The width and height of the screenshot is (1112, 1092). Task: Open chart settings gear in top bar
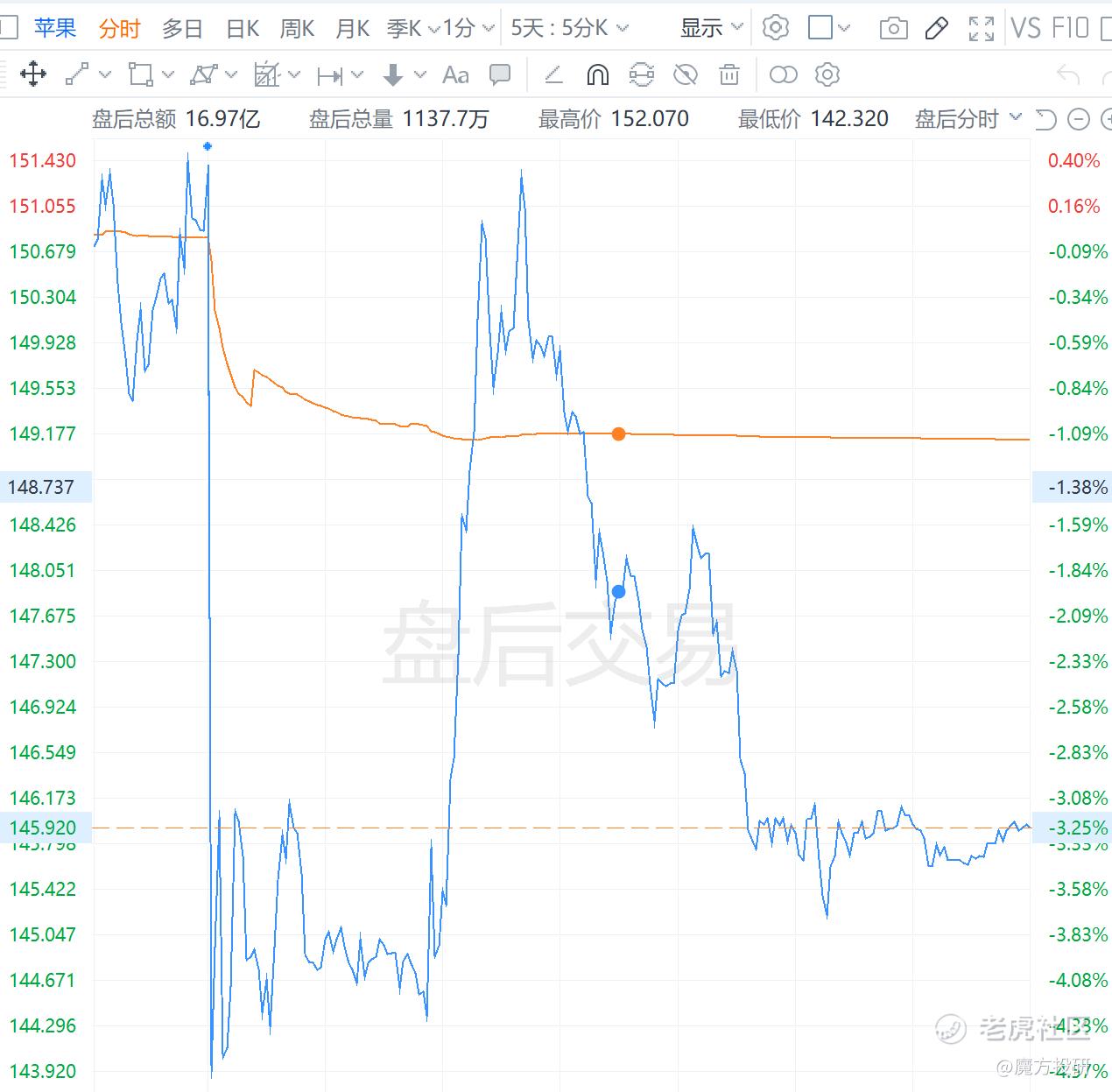(x=775, y=28)
